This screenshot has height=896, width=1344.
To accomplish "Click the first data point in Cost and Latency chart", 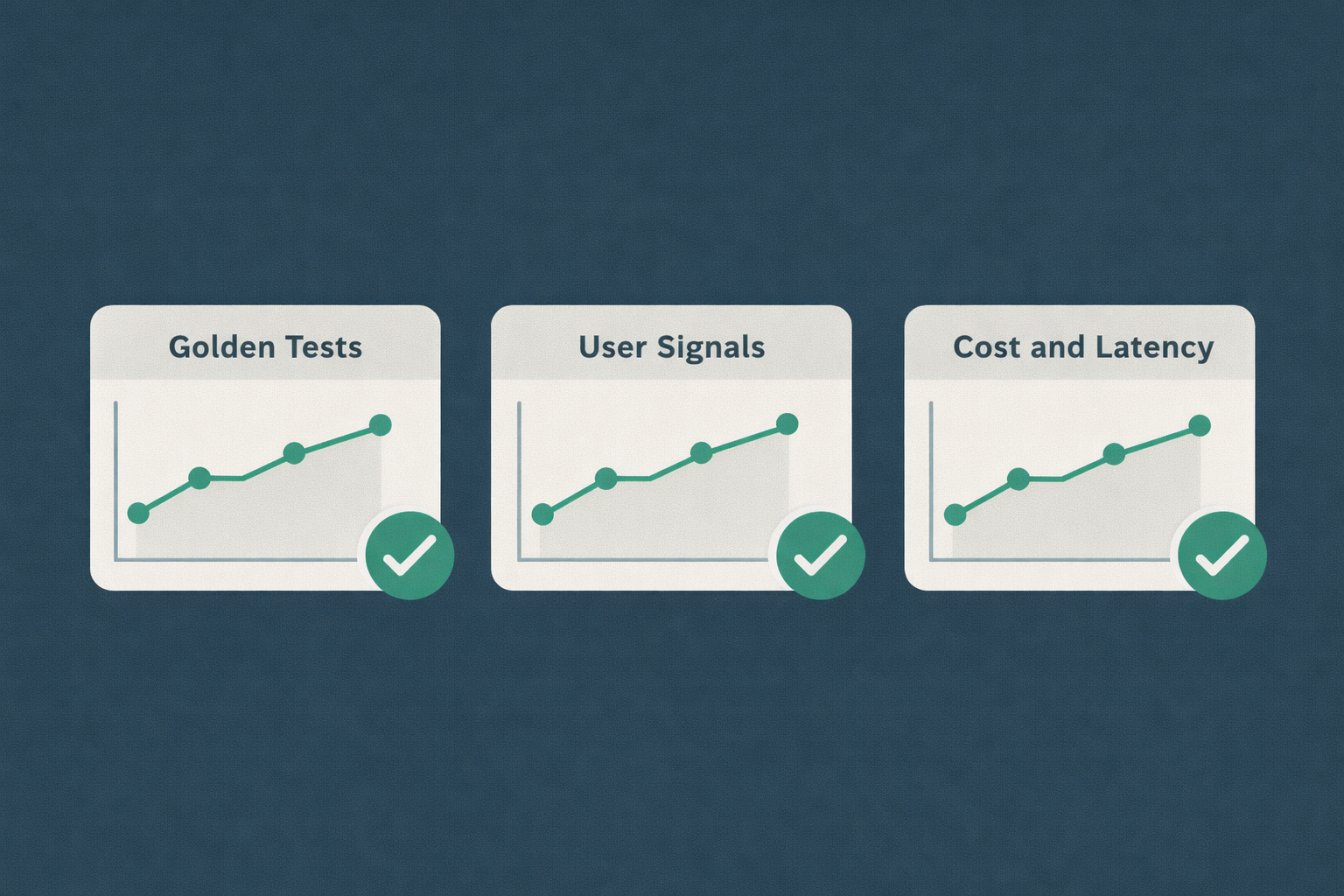I will click(x=955, y=514).
